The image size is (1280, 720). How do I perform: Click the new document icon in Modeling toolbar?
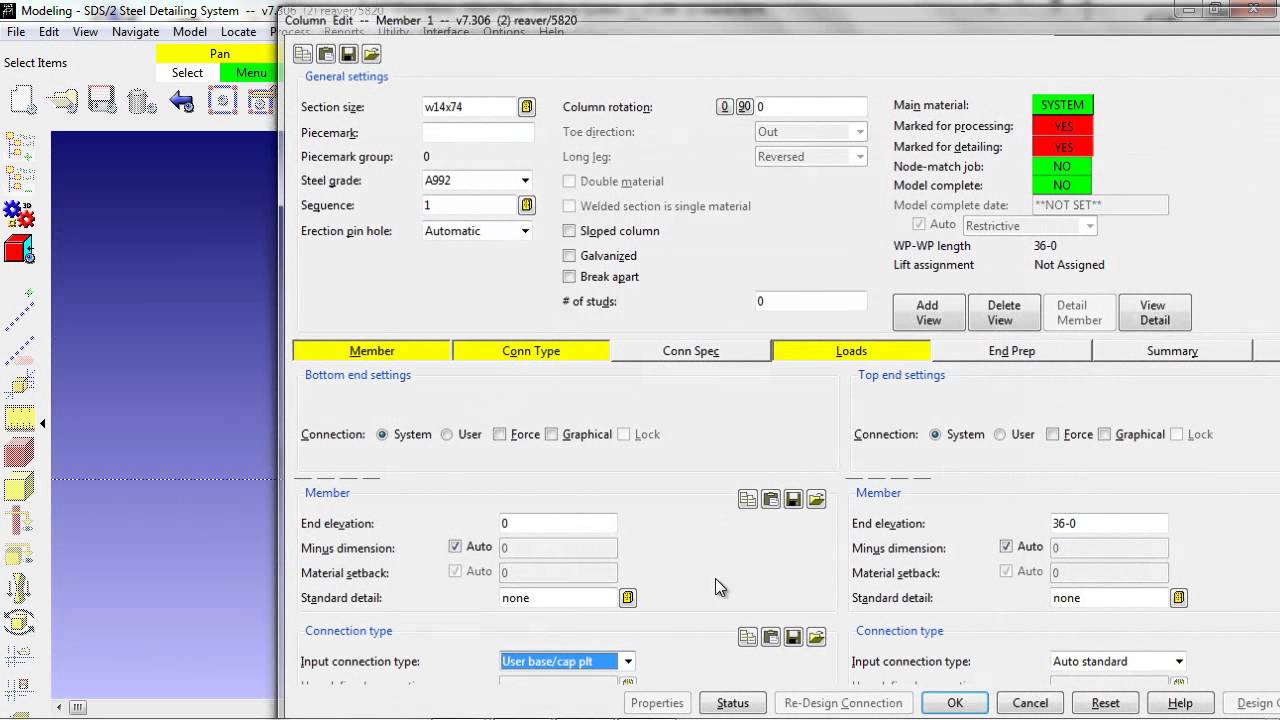23,100
